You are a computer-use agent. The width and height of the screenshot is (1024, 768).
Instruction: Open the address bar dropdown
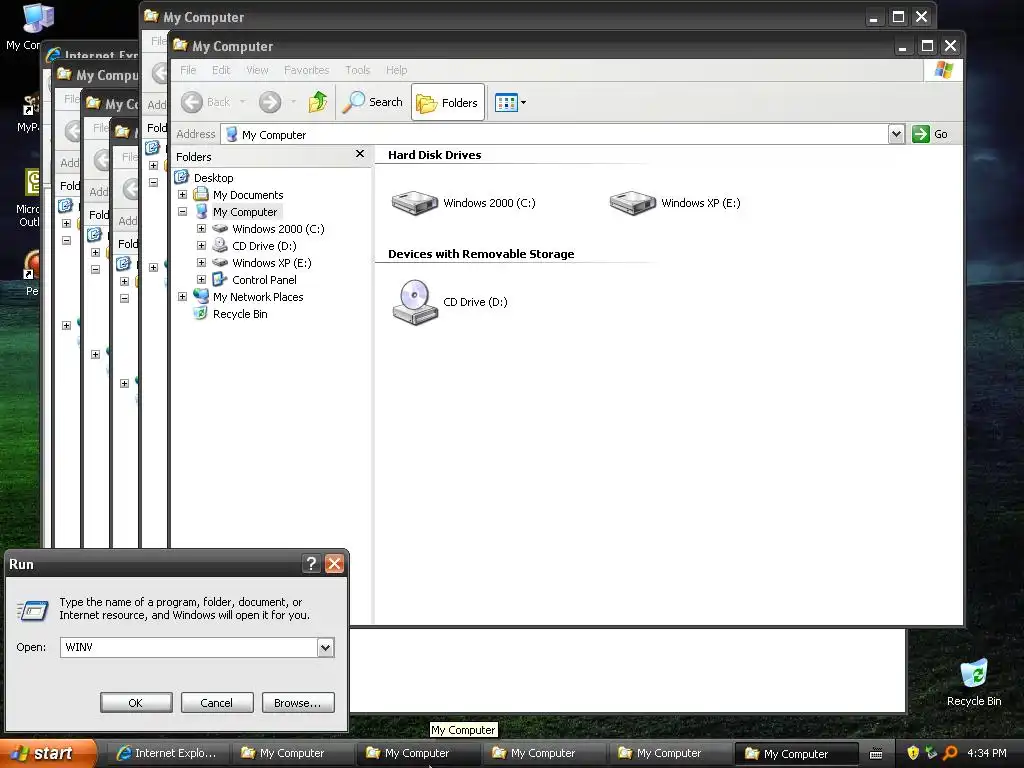pos(896,134)
